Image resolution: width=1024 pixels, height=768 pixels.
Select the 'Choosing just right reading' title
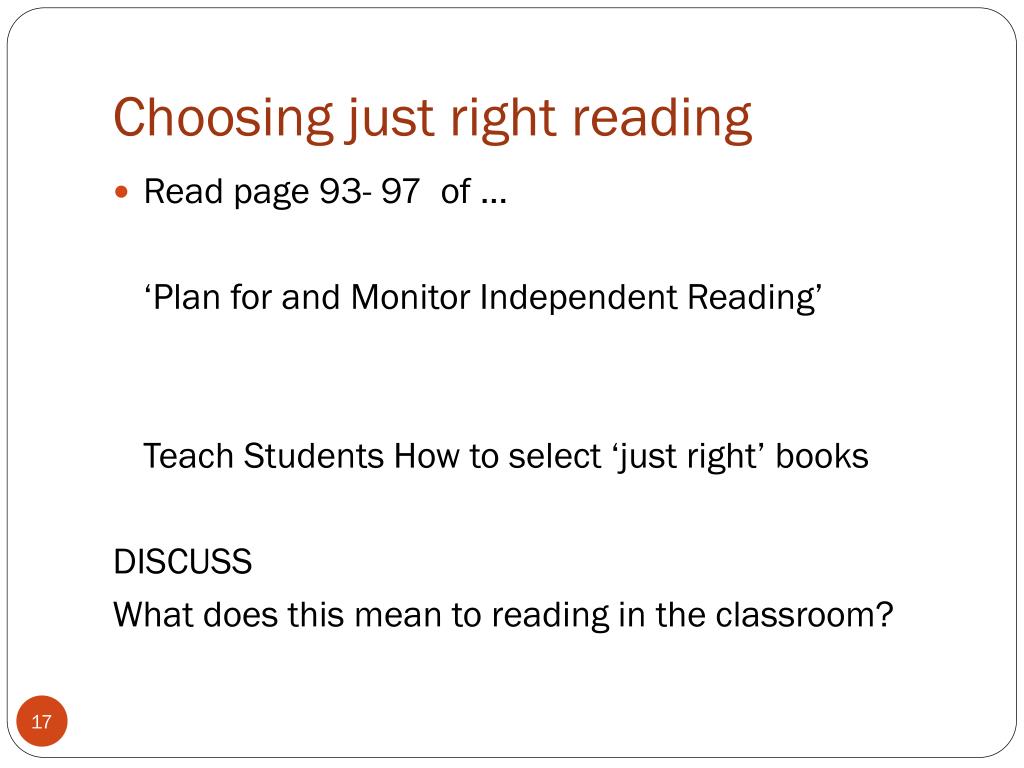433,118
